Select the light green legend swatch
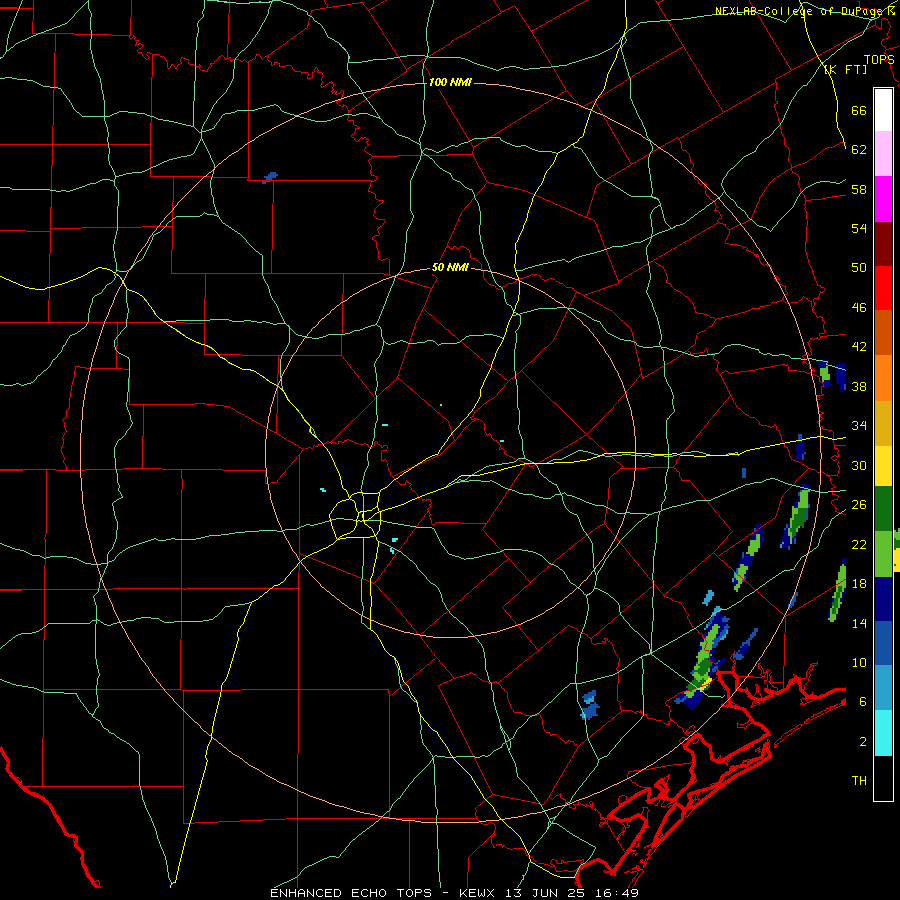Viewport: 900px width, 900px height. pyautogui.click(x=883, y=554)
